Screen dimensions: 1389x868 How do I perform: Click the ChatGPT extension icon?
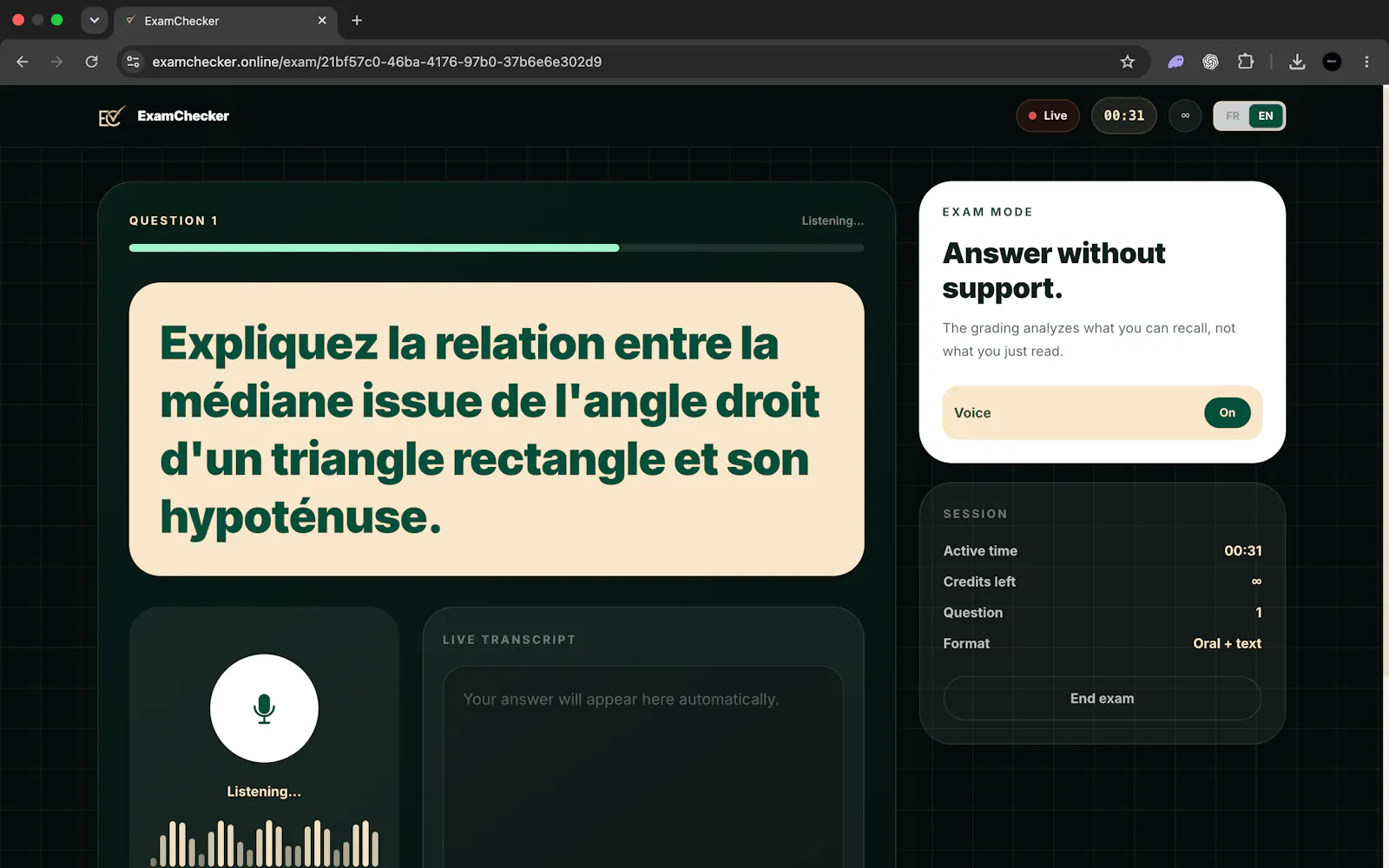tap(1210, 62)
